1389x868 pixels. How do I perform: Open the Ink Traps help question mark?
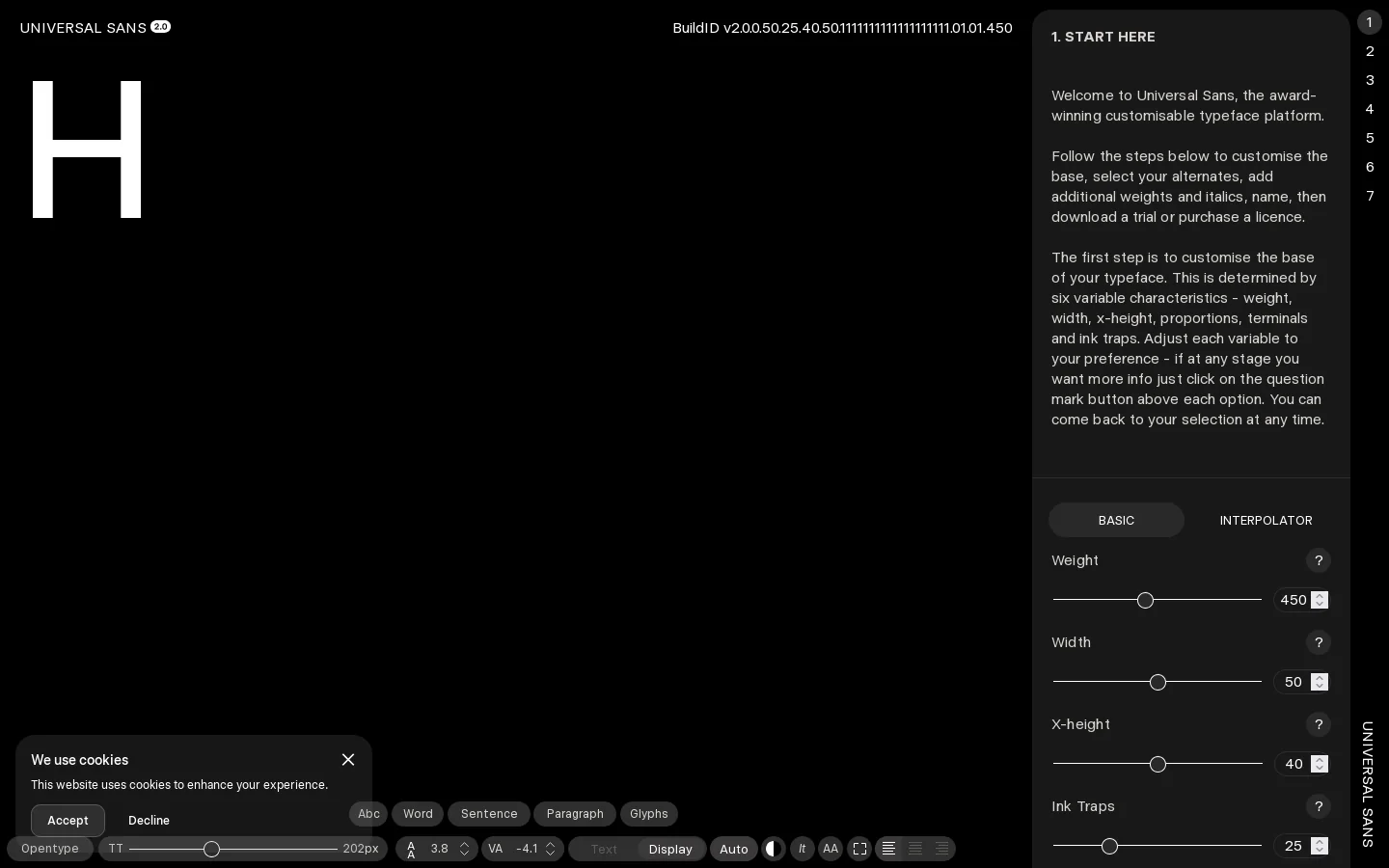point(1319,806)
